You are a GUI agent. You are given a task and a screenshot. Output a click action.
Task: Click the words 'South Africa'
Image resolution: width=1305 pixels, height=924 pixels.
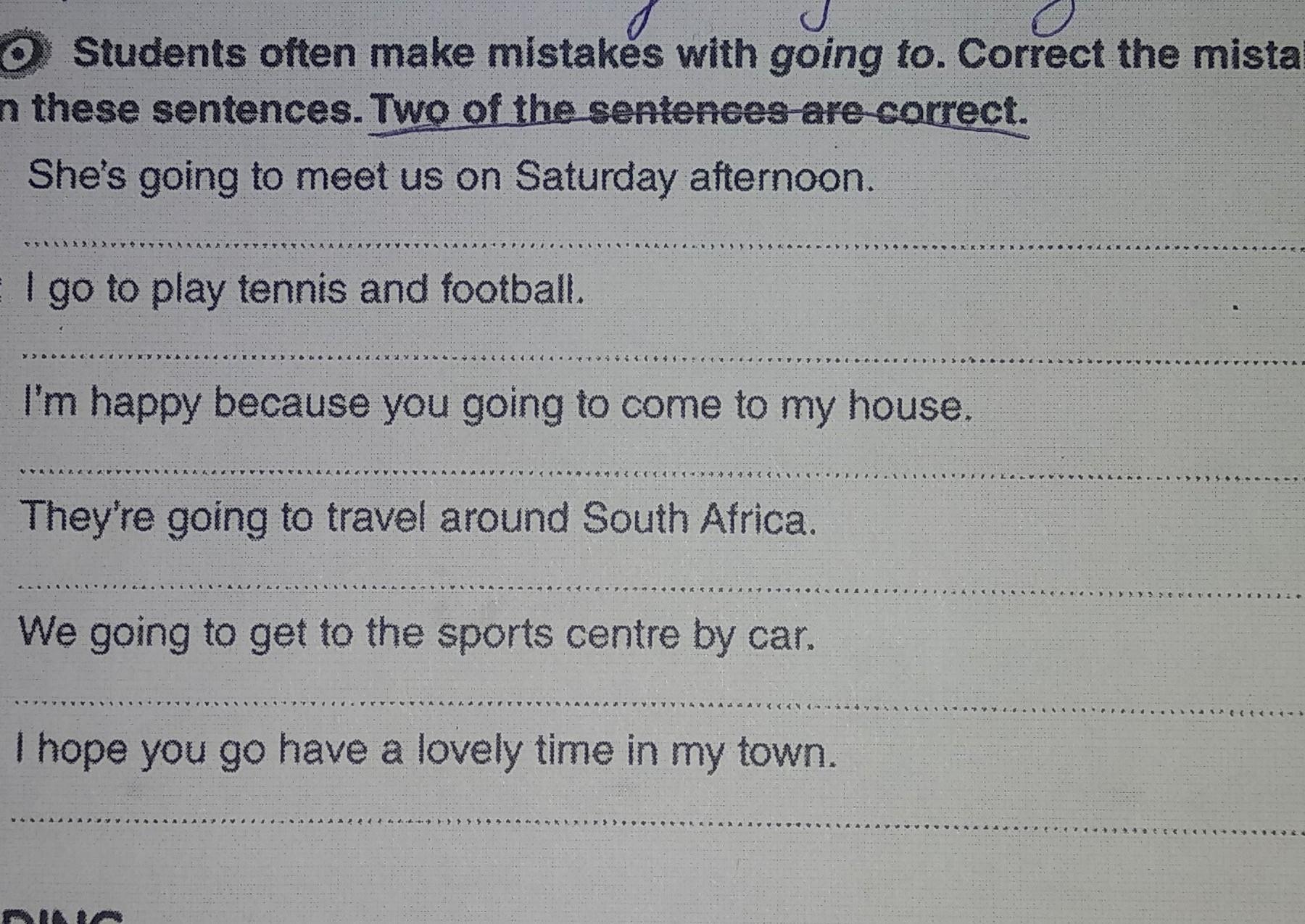(699, 519)
